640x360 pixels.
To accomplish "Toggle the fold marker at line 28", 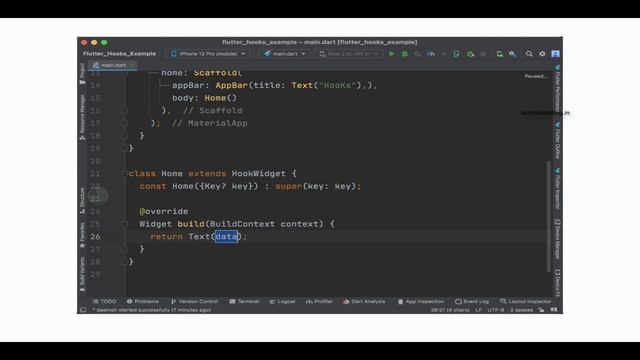I will (124, 262).
